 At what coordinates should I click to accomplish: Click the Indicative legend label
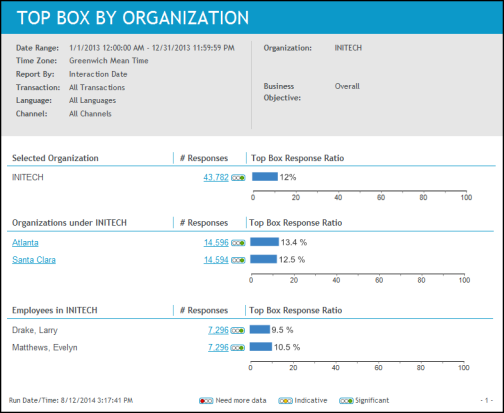311,400
